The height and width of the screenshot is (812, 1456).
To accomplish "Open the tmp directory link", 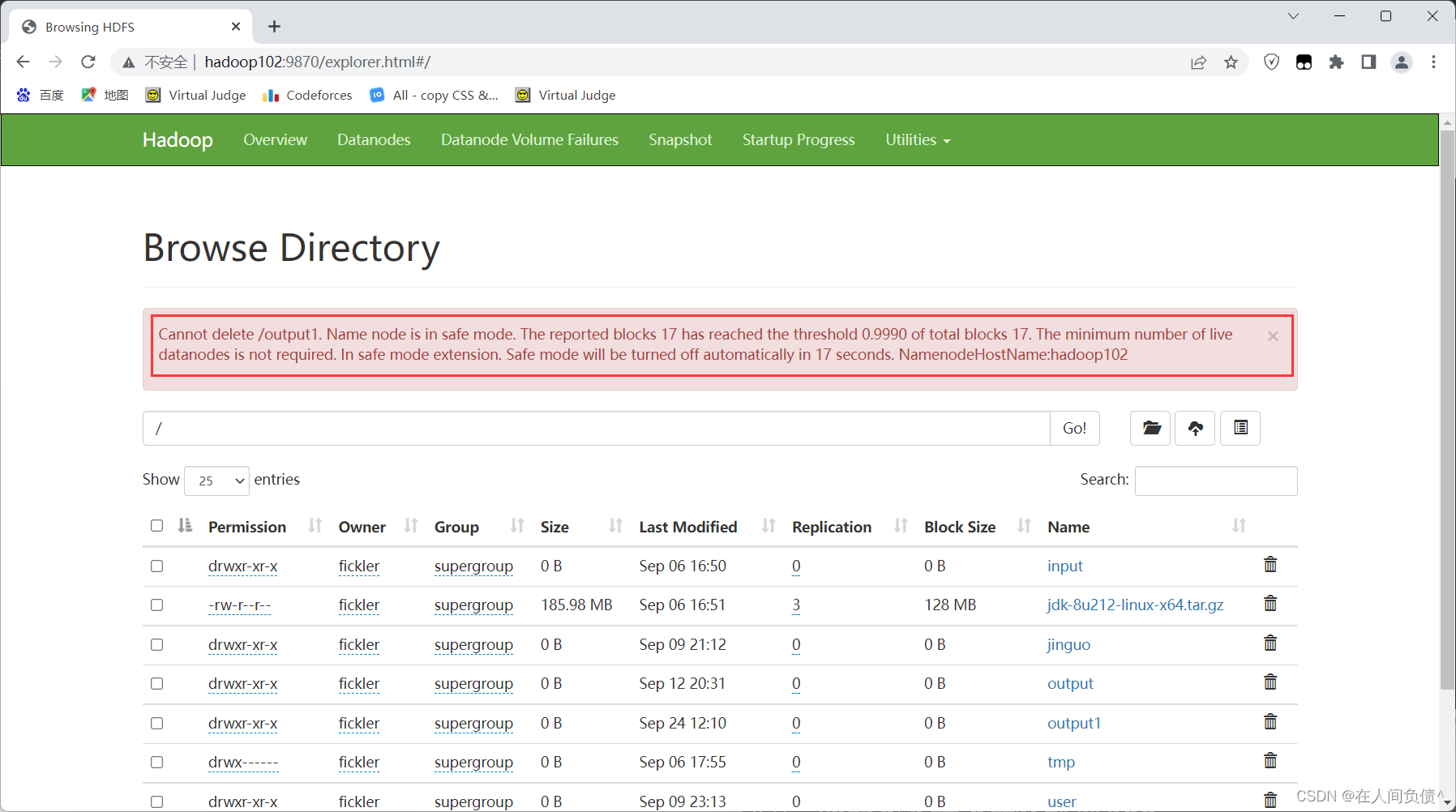I will pos(1060,762).
